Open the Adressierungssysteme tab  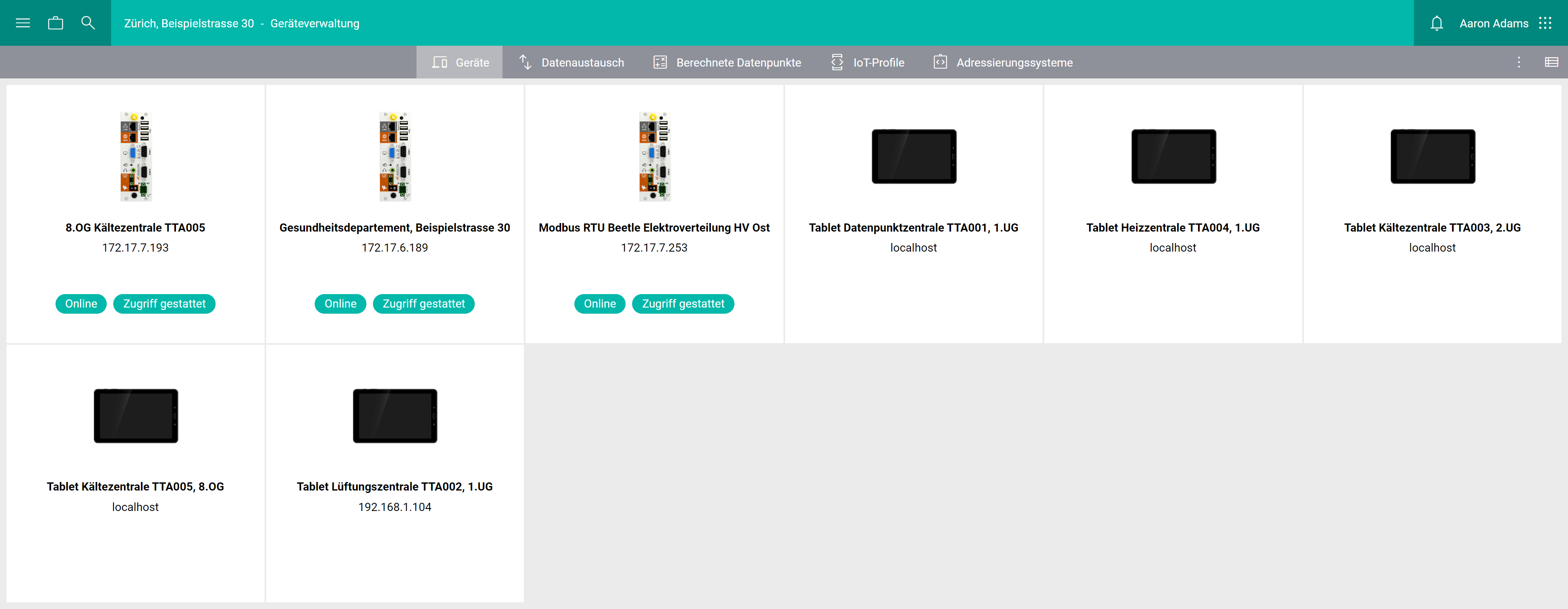[x=1002, y=62]
